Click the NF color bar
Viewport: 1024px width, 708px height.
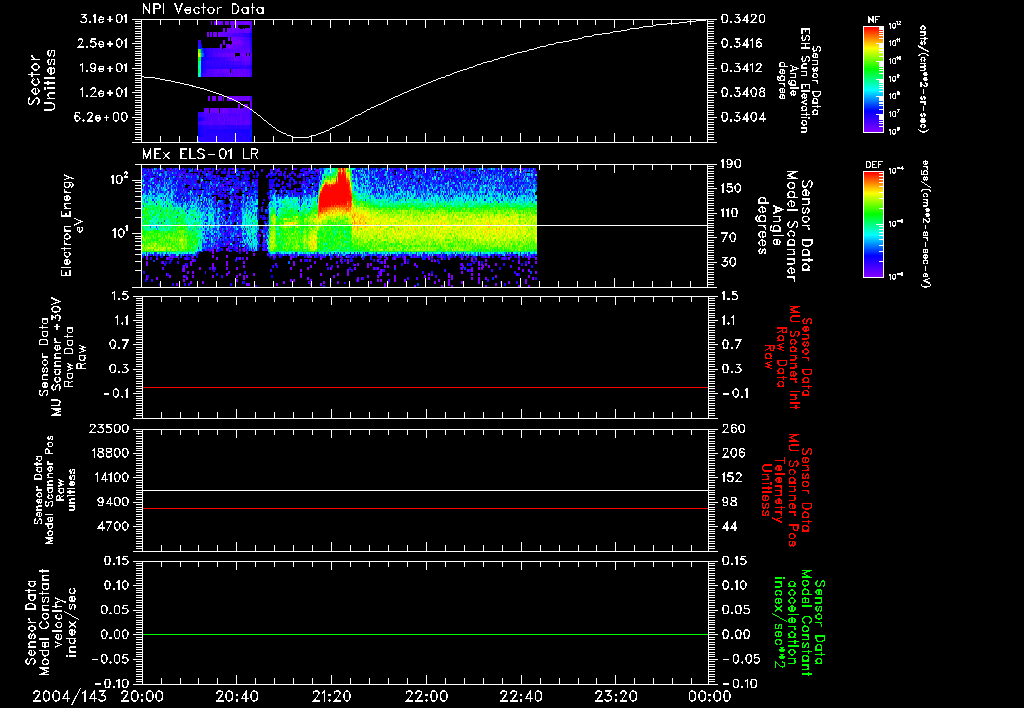tap(873, 78)
